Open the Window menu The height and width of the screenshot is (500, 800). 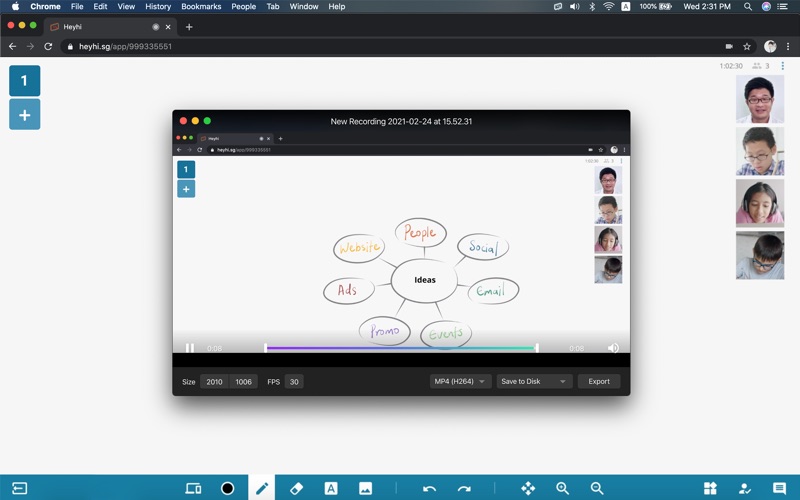[x=304, y=7]
